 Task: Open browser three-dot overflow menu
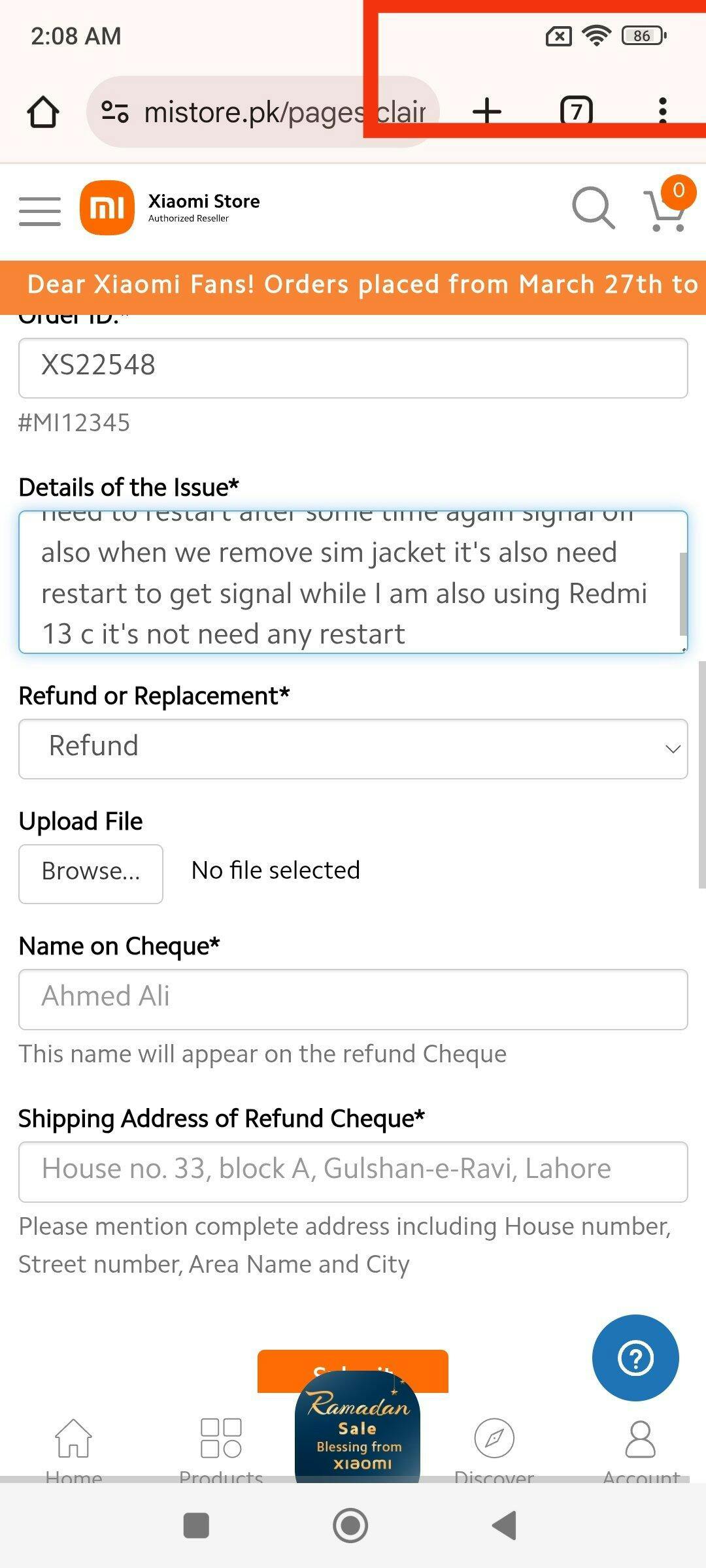(662, 111)
